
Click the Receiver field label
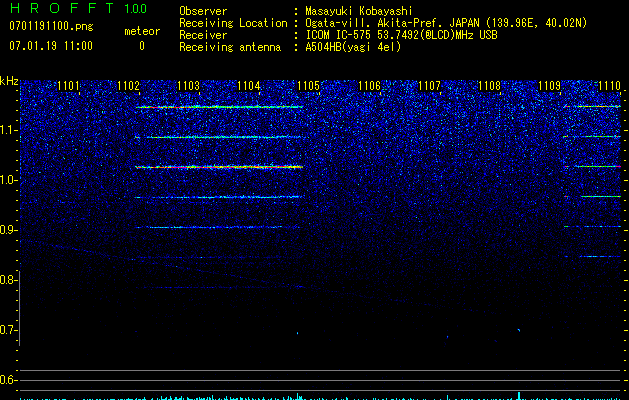pos(203,35)
